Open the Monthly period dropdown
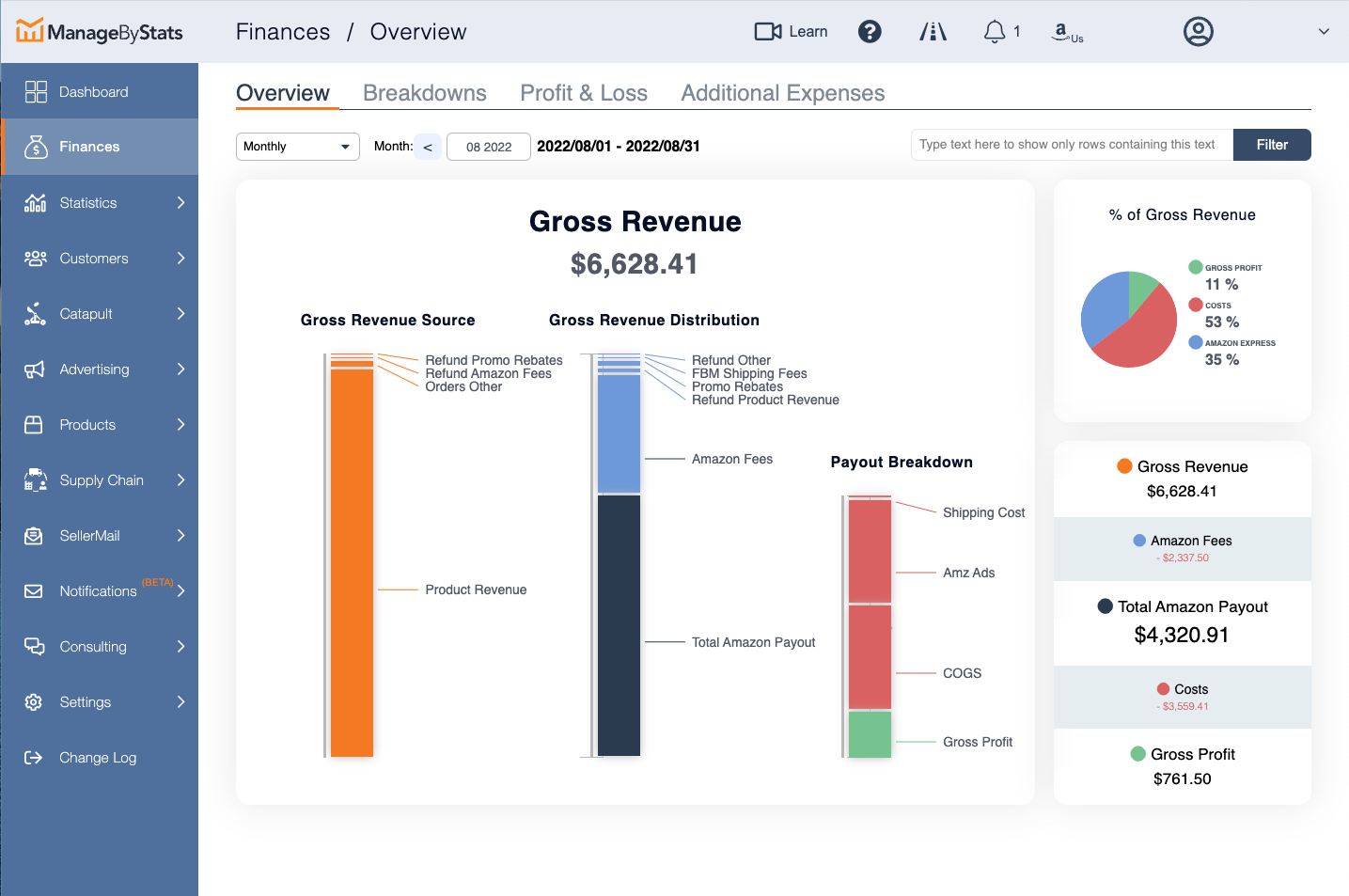The width and height of the screenshot is (1349, 896). coord(297,147)
